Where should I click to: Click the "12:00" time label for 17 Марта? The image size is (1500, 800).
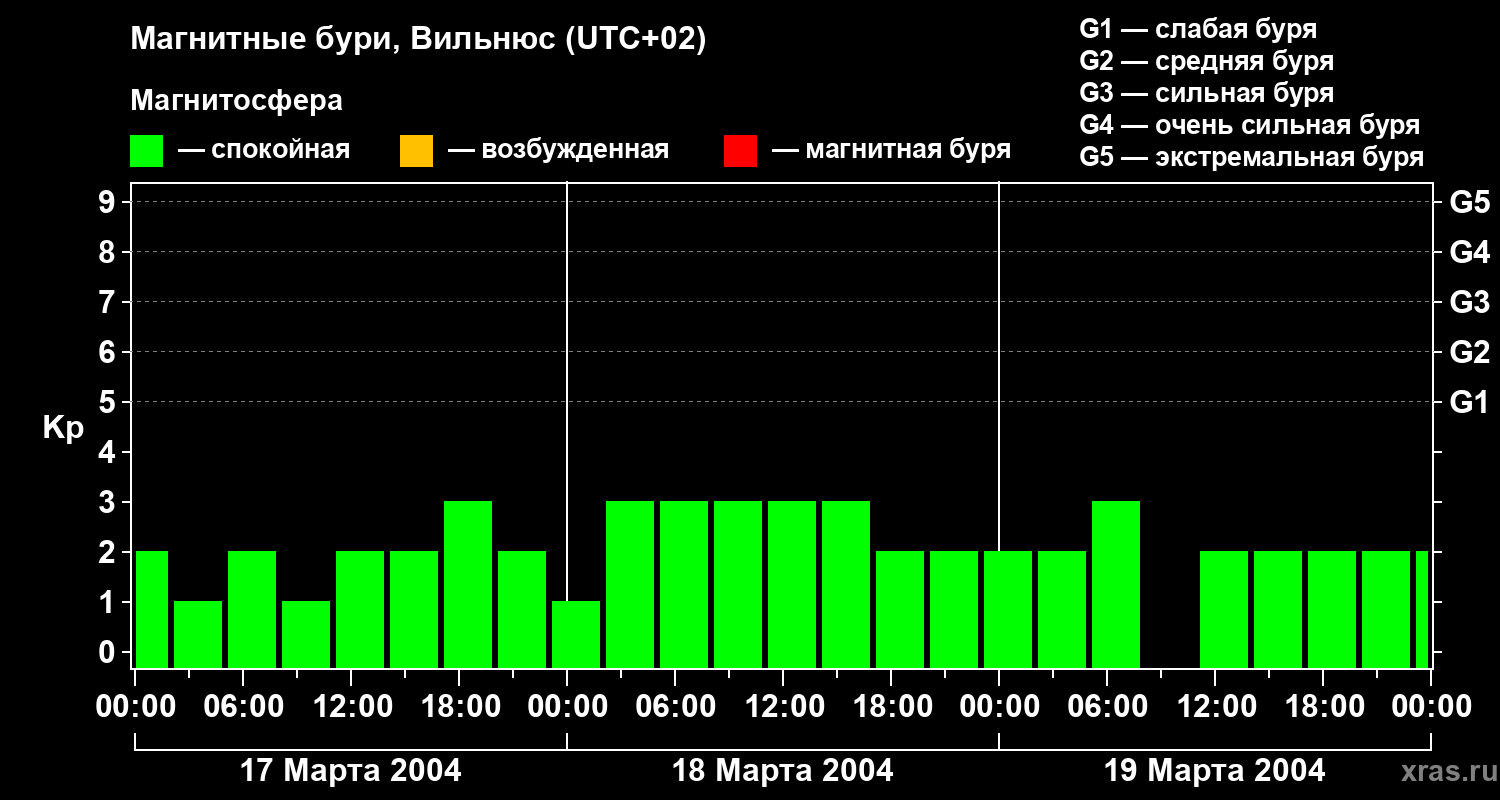click(351, 706)
